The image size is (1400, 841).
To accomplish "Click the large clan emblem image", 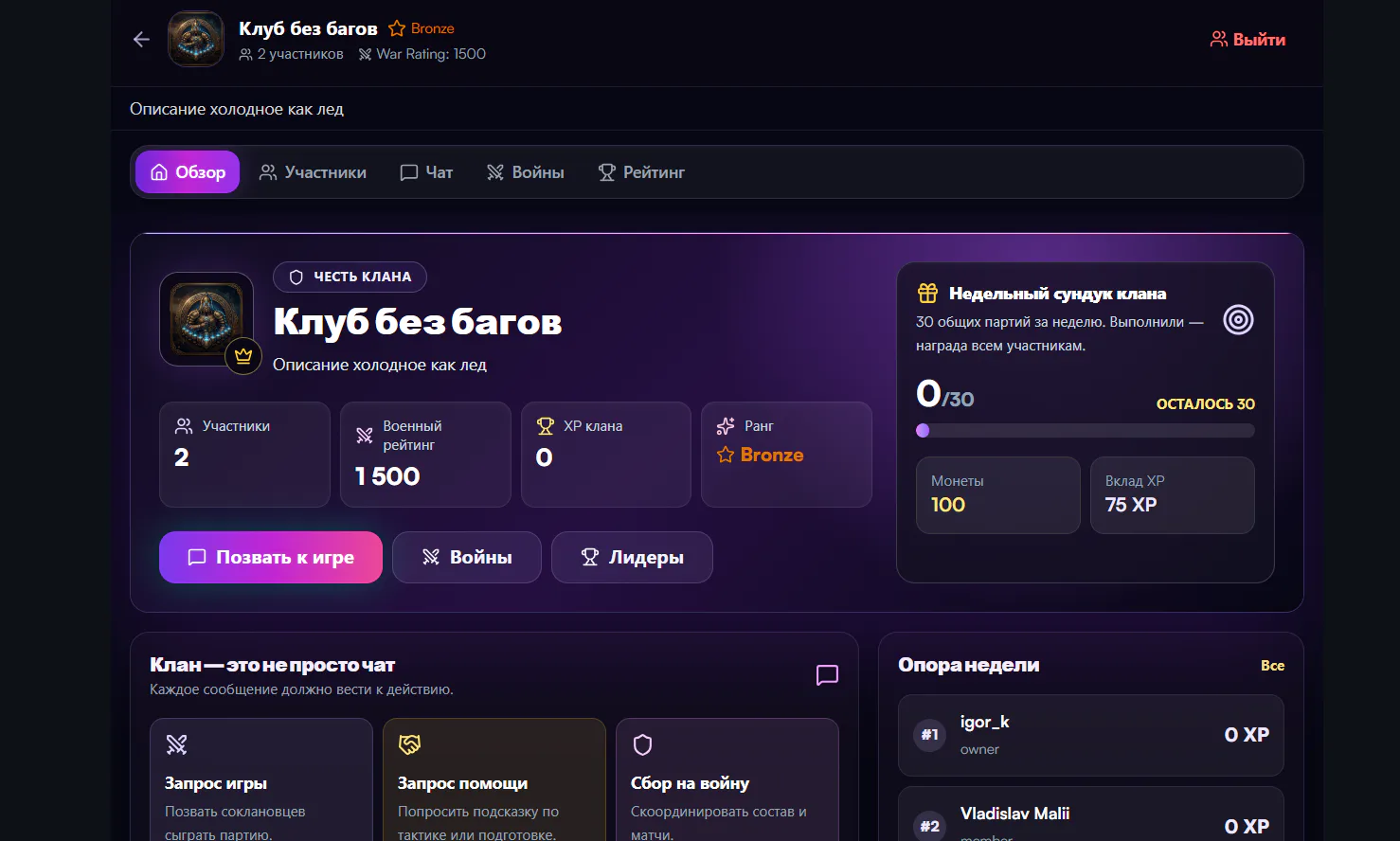I will pyautogui.click(x=206, y=319).
